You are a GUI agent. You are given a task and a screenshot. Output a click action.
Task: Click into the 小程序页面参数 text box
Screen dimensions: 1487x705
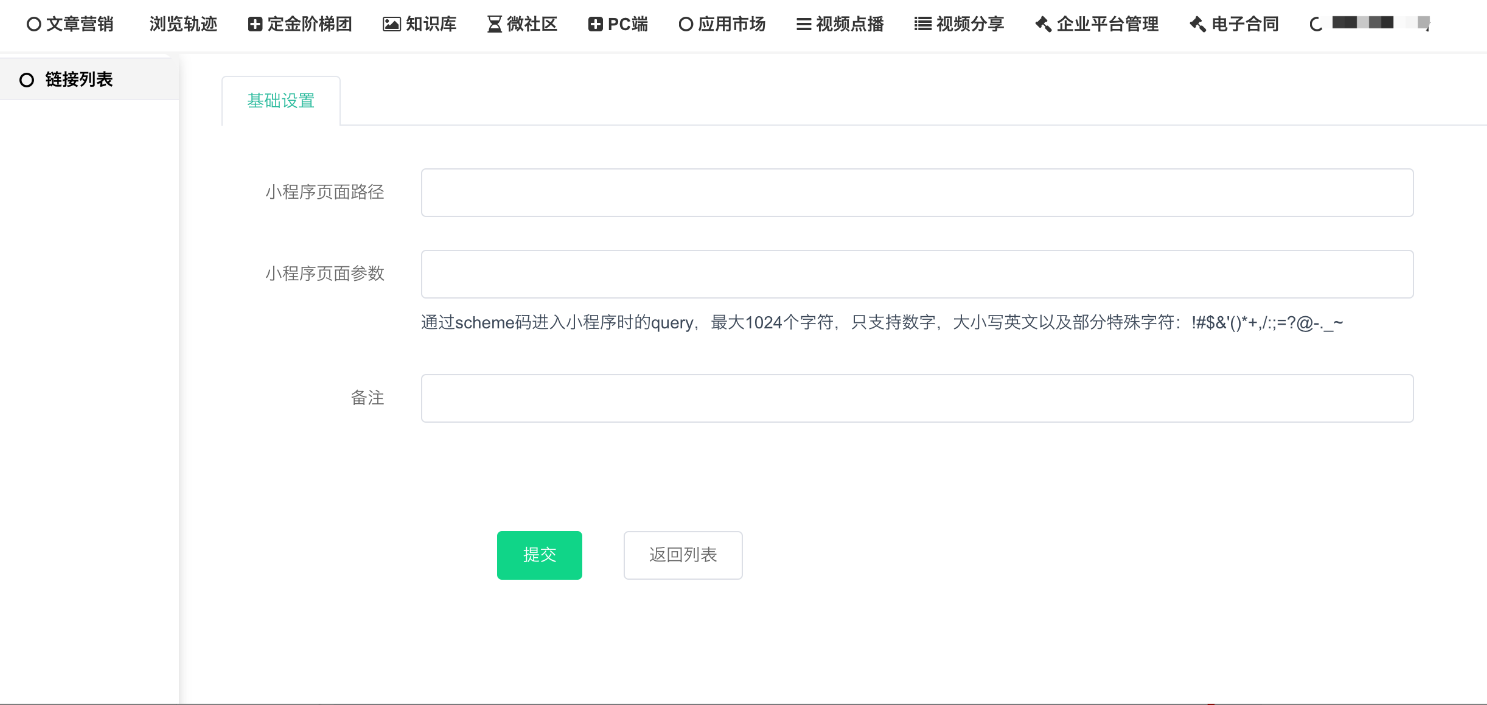(917, 274)
